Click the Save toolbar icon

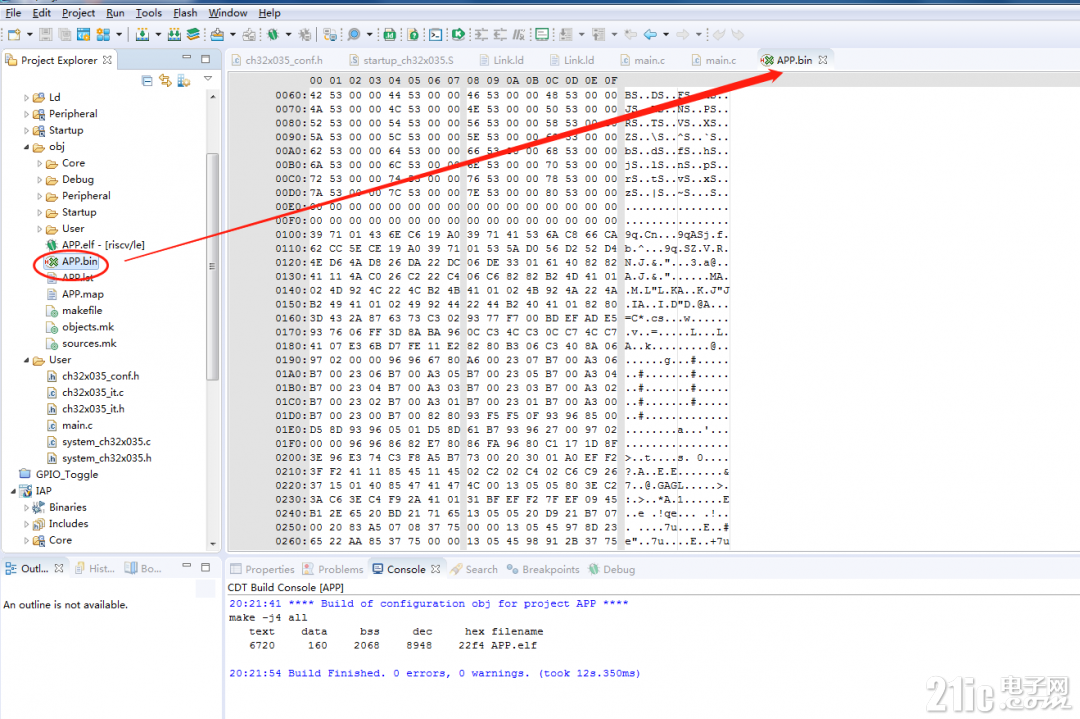45,34
